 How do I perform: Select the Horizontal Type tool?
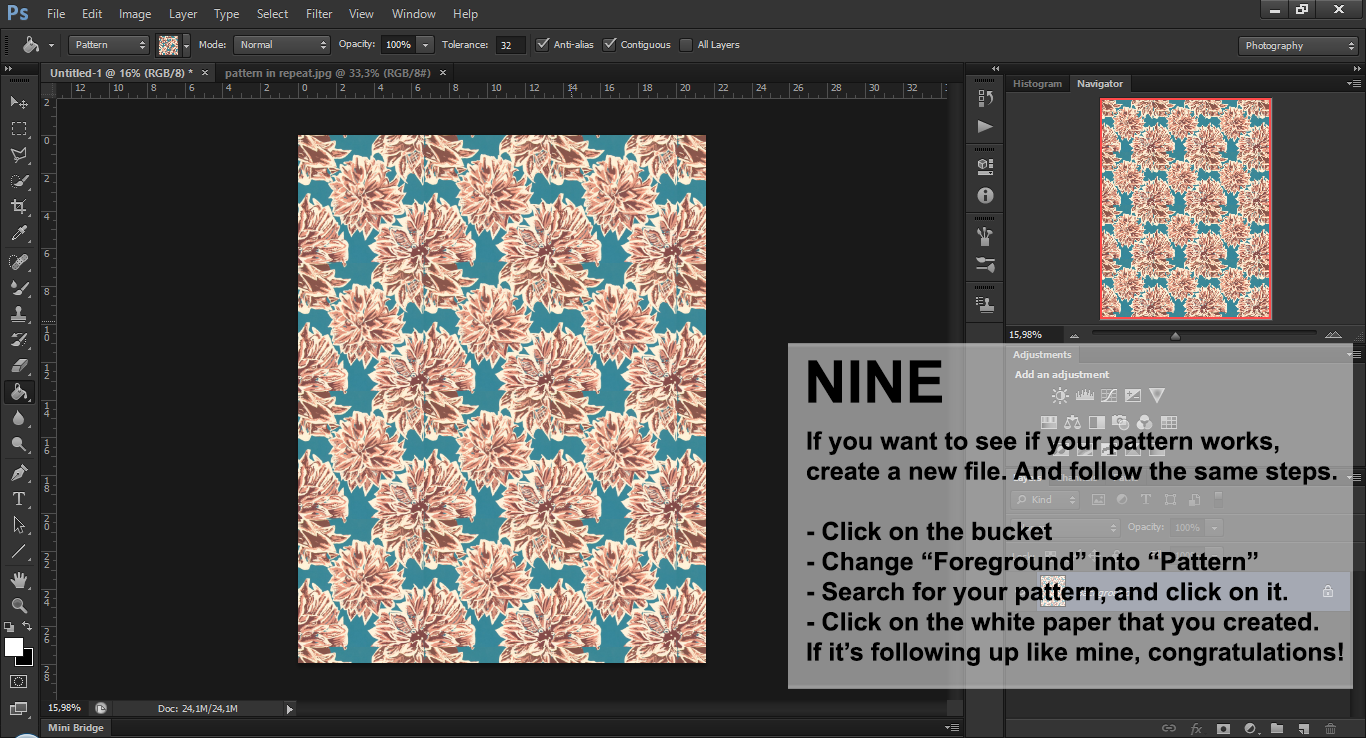[18, 498]
